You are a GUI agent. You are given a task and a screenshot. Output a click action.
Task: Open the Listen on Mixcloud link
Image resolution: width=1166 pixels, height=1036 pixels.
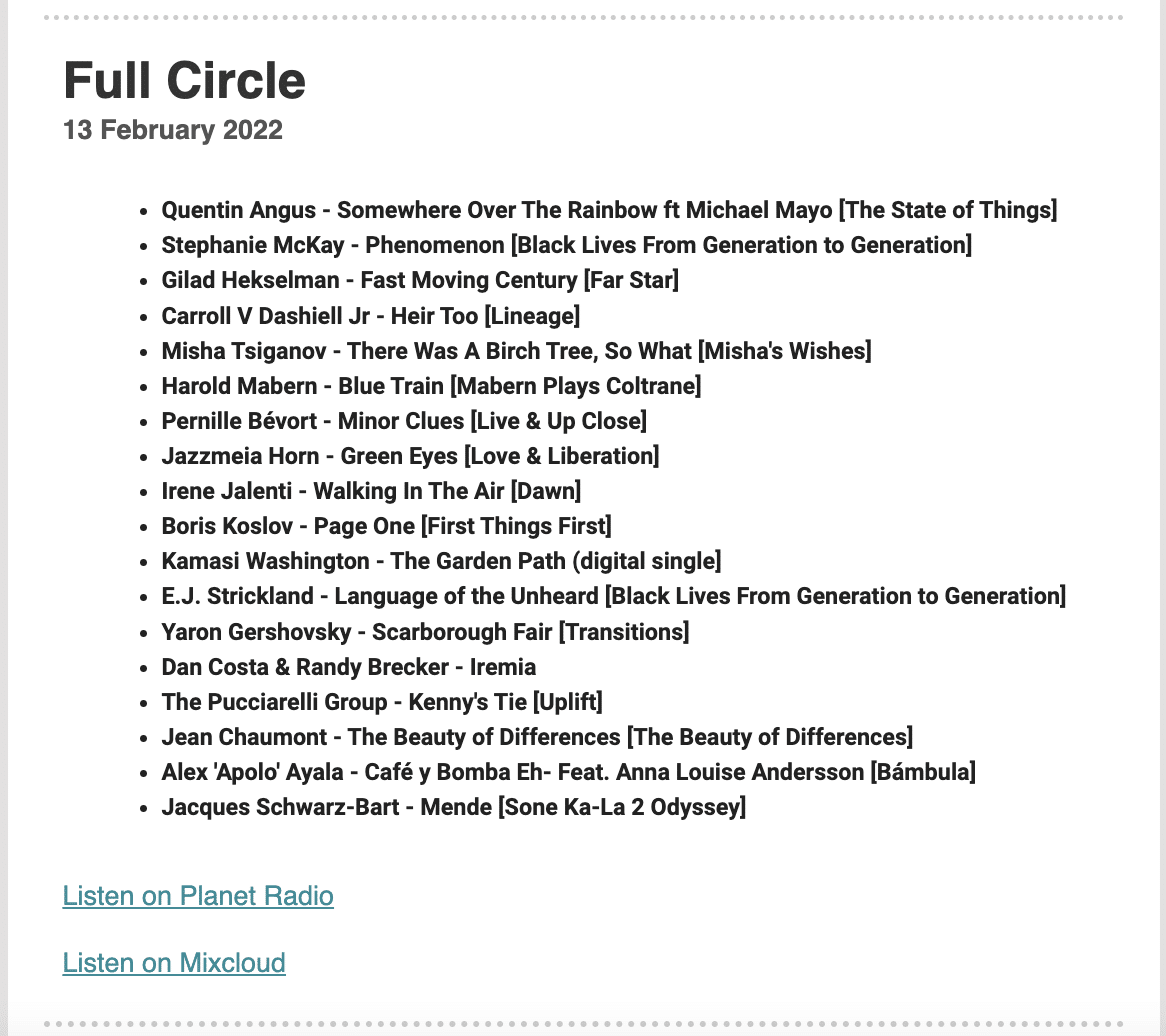pyautogui.click(x=174, y=962)
